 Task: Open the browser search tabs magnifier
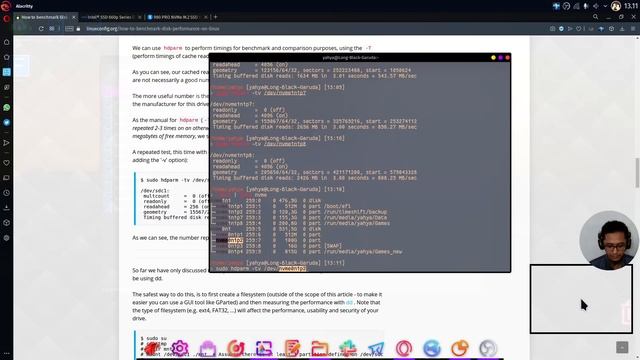(596, 17)
